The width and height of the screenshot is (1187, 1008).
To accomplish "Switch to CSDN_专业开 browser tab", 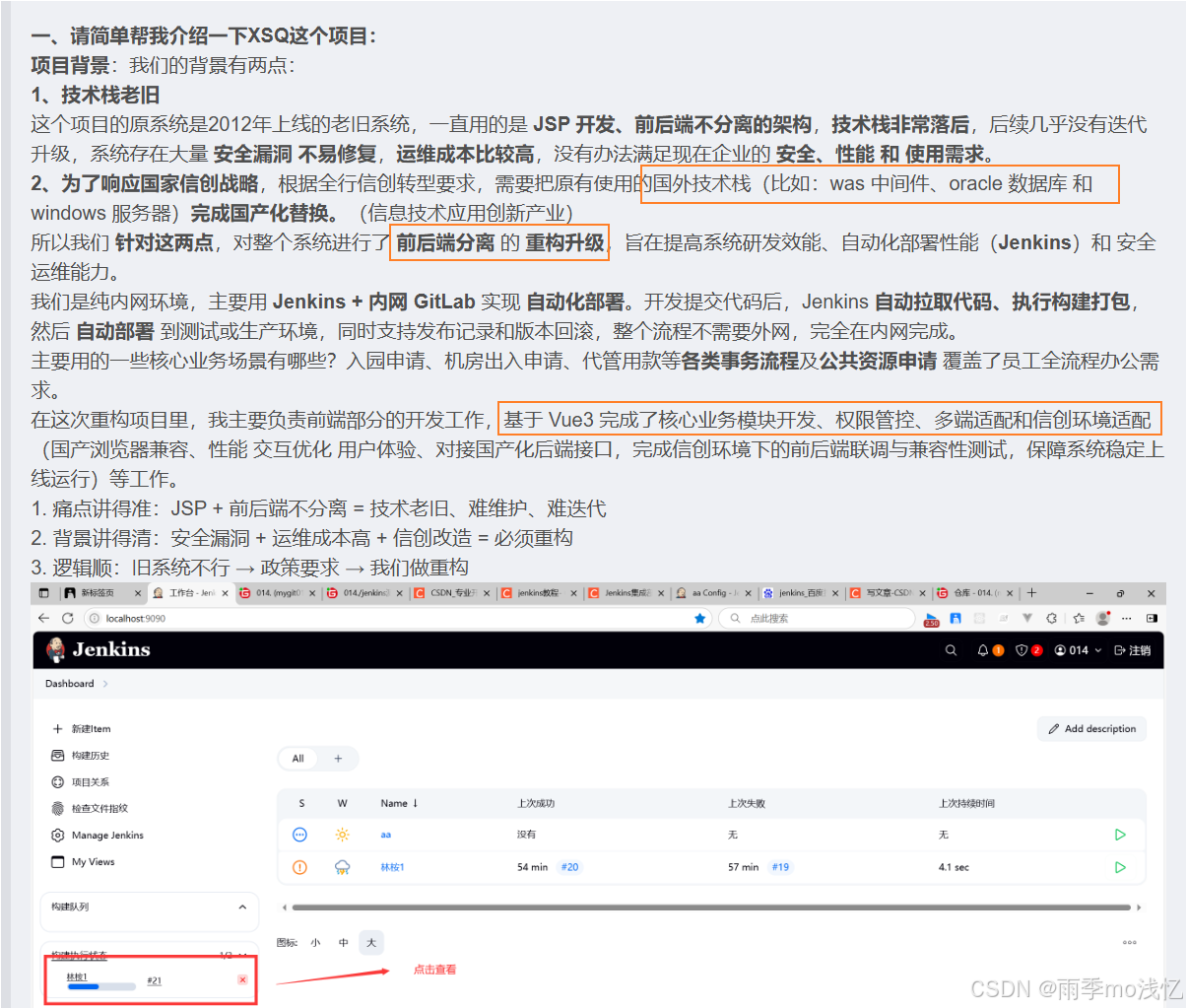I will click(x=451, y=593).
